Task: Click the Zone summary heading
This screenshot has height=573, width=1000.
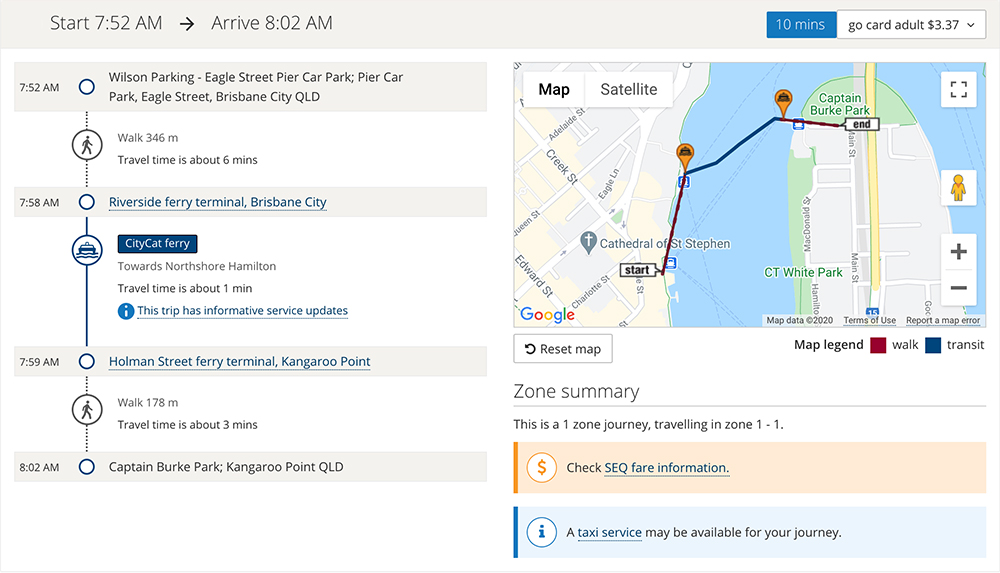Action: coord(576,391)
